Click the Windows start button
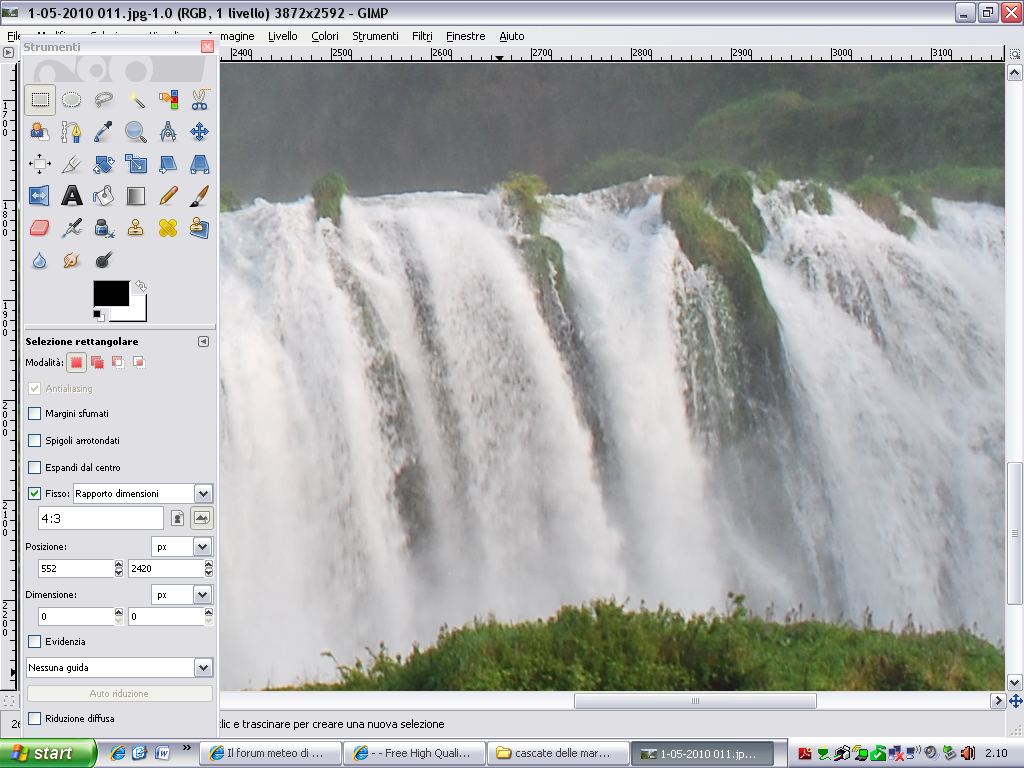 (x=48, y=753)
